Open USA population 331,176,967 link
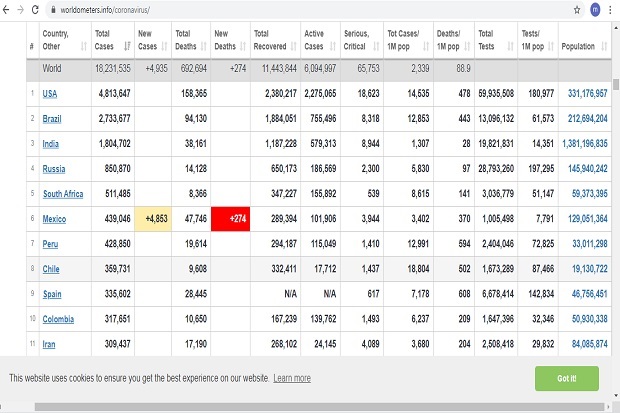The image size is (620, 413). (x=588, y=93)
